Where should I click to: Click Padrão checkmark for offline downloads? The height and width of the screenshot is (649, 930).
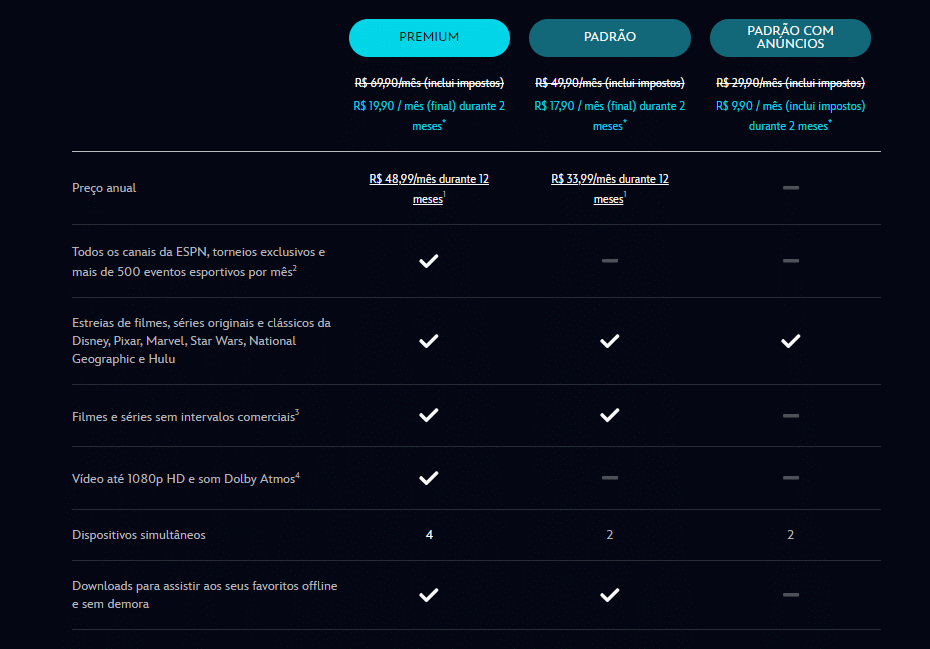[x=610, y=595]
